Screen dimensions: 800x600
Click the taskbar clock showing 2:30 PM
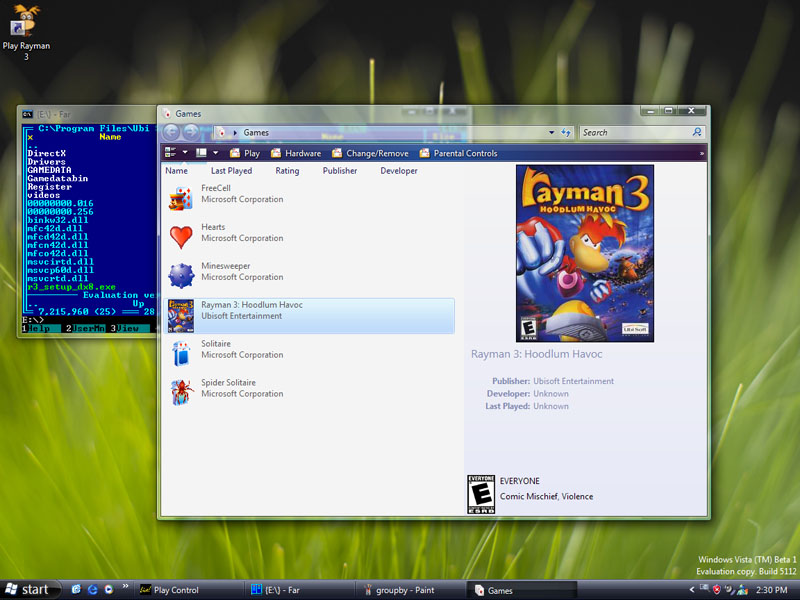tap(771, 590)
